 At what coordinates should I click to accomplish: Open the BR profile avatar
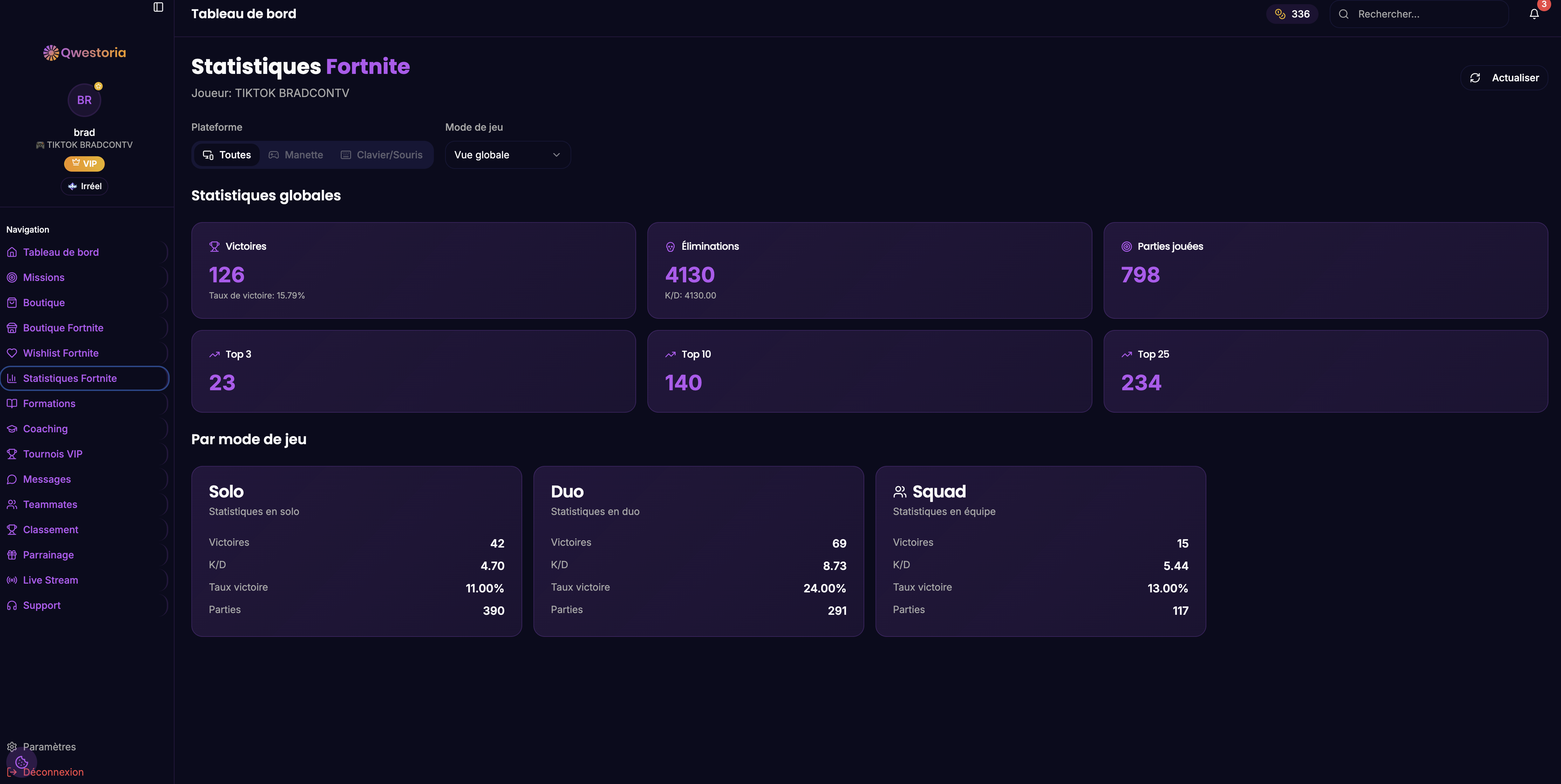[x=84, y=100]
